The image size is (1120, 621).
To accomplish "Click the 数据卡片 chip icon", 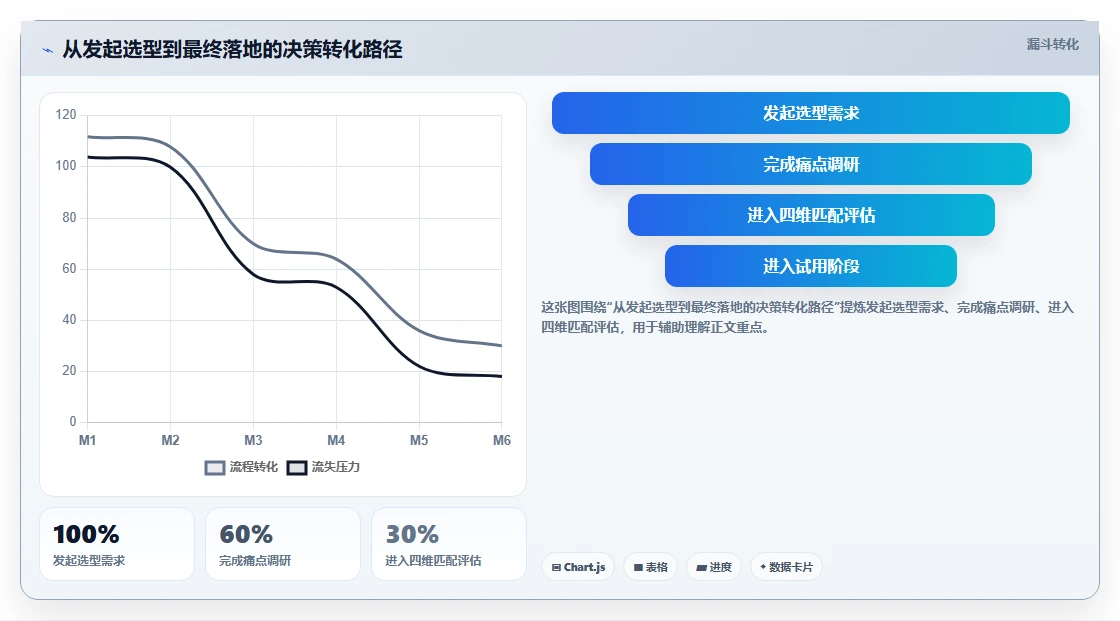I will tap(763, 567).
